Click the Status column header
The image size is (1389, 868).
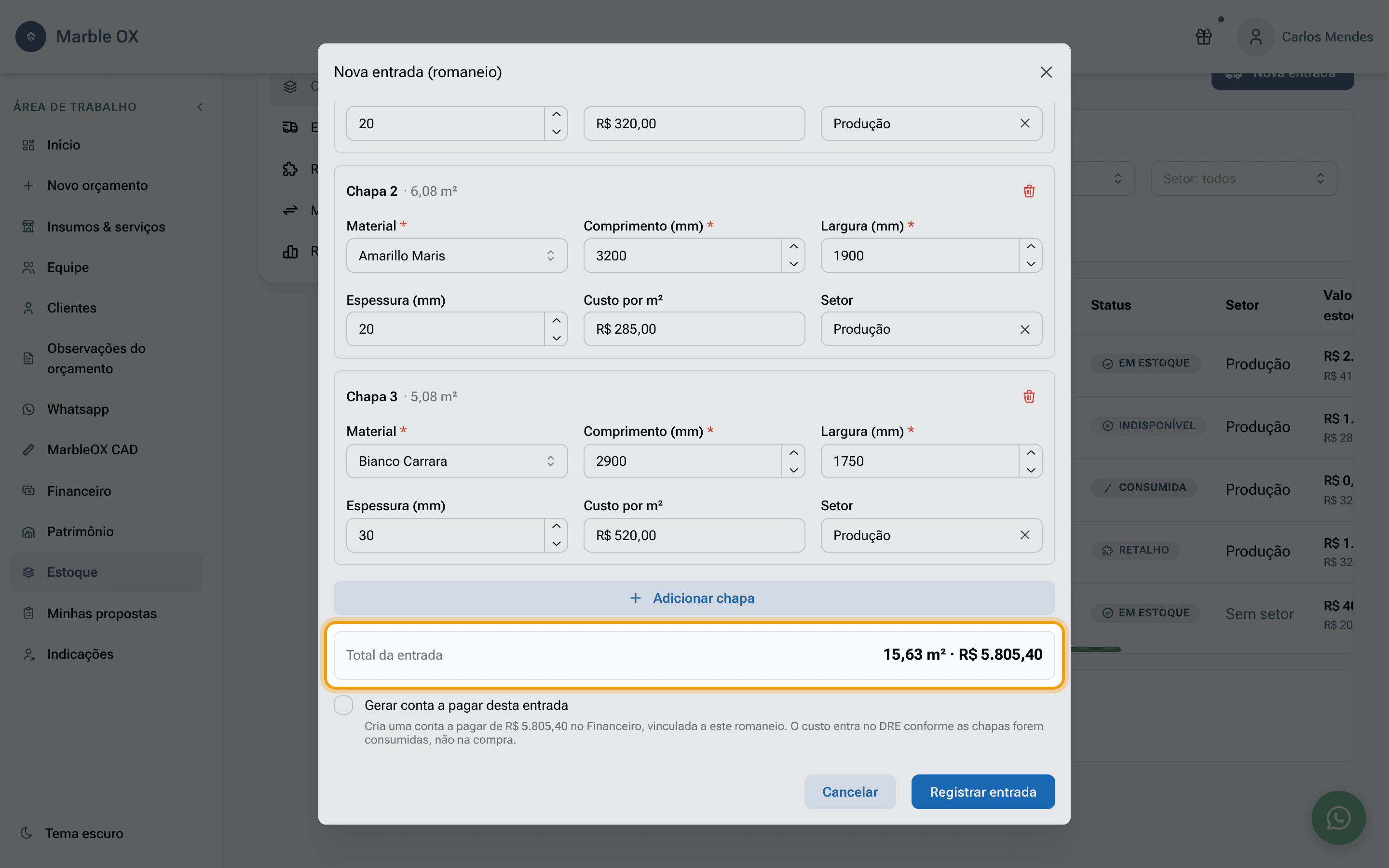coord(1111,305)
